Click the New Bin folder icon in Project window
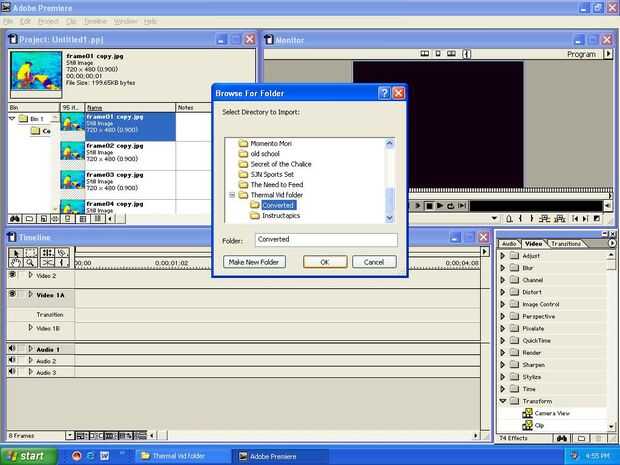 [x=29, y=219]
